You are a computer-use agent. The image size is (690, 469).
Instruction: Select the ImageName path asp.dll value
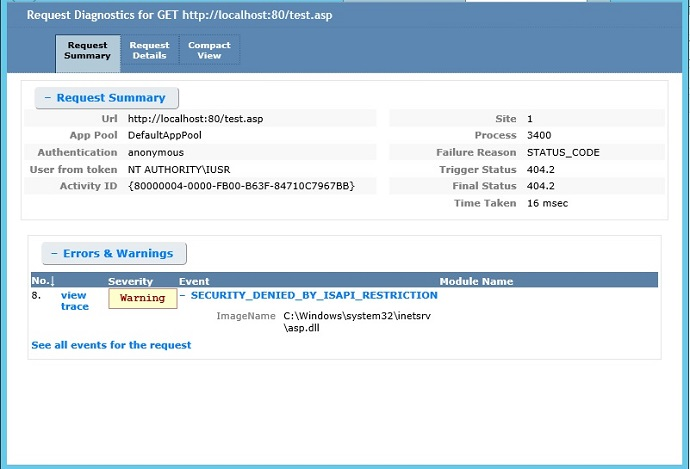[357, 322]
